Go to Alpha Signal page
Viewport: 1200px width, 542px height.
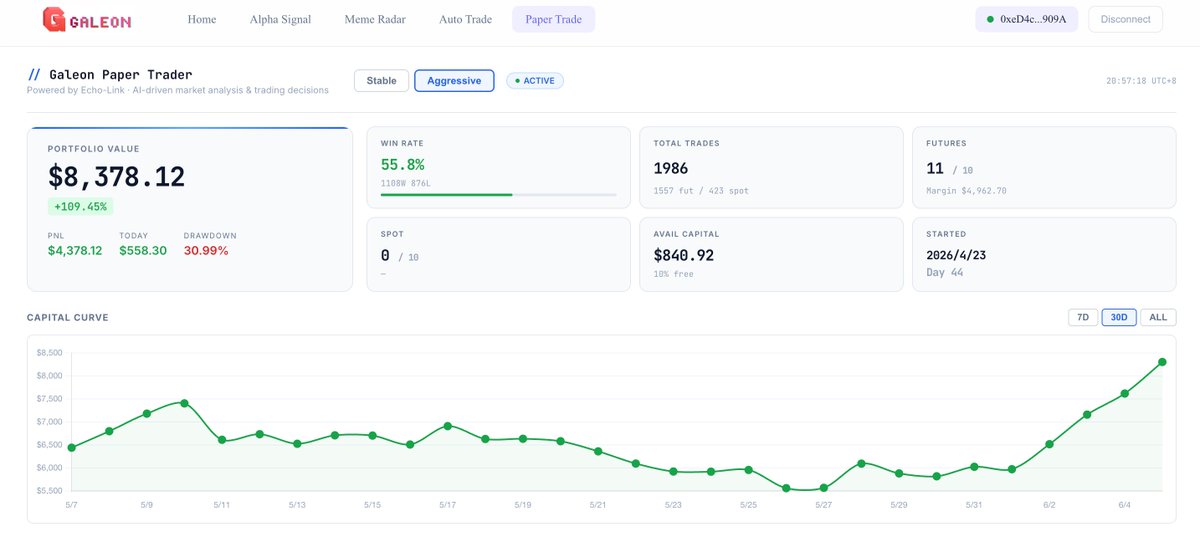280,19
